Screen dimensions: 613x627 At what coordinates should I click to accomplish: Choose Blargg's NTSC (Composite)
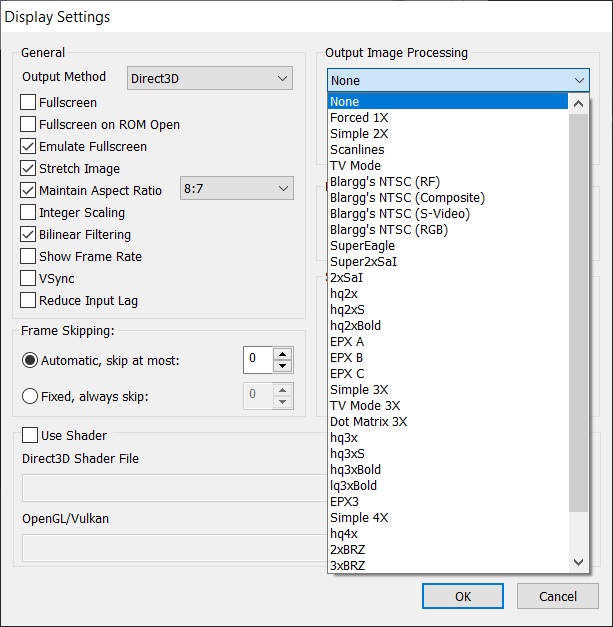point(448,198)
